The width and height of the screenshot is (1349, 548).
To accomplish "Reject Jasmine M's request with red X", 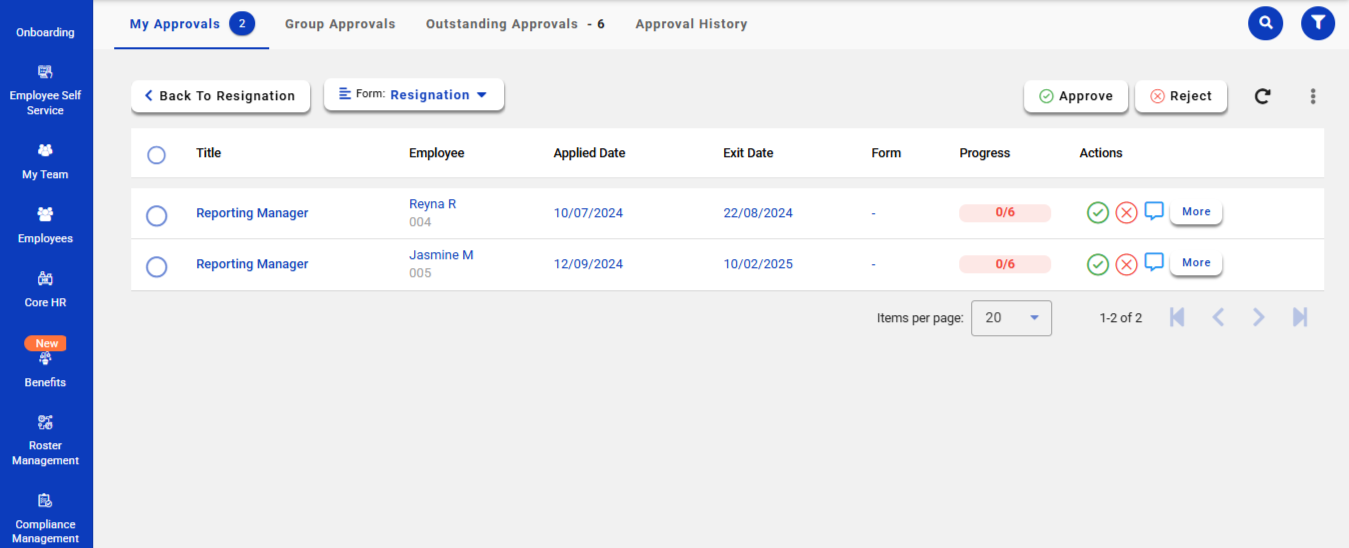I will point(1126,264).
